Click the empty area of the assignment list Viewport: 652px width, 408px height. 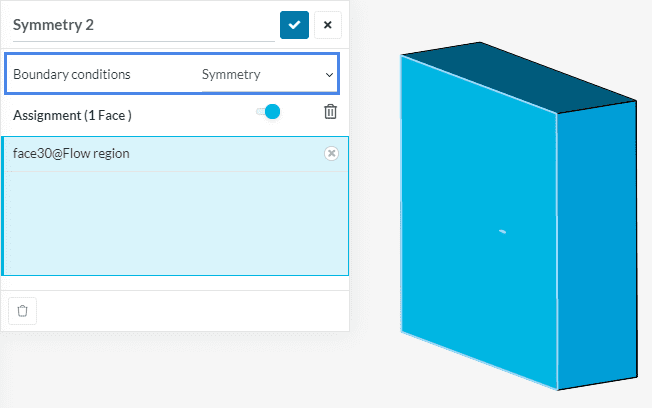(175, 225)
